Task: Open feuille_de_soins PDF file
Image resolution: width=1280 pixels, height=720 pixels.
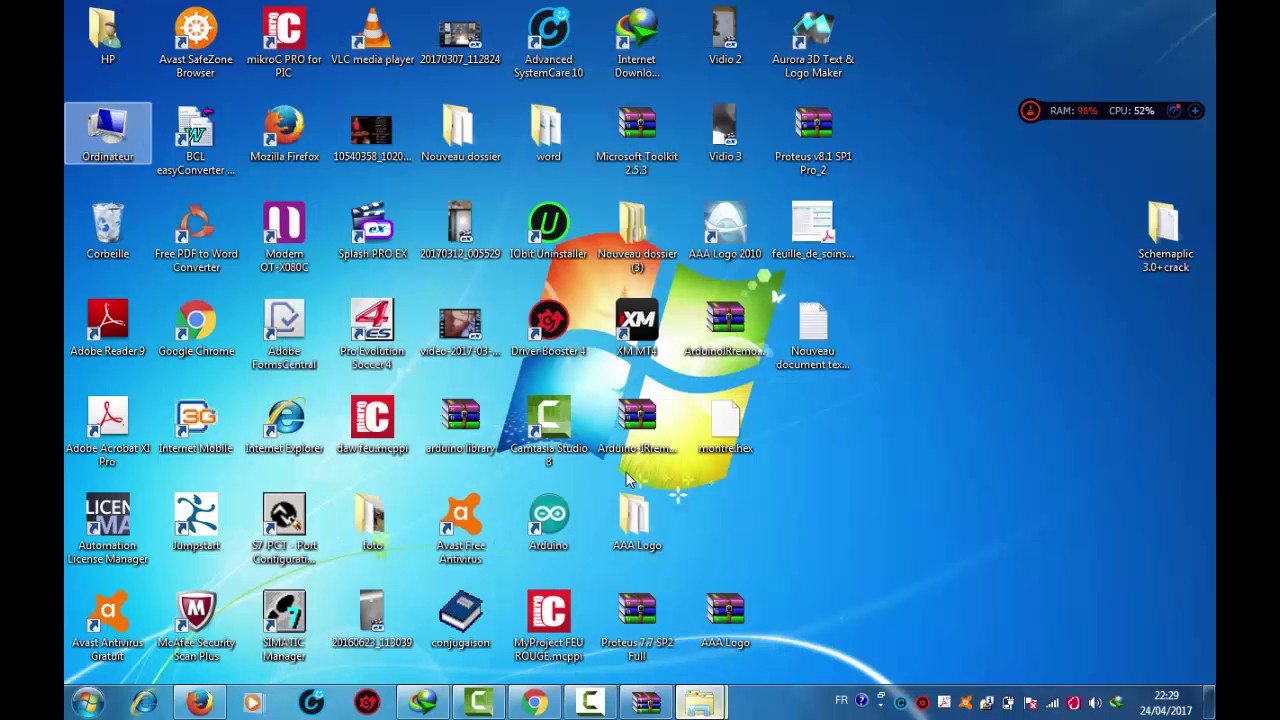Action: pyautogui.click(x=813, y=232)
